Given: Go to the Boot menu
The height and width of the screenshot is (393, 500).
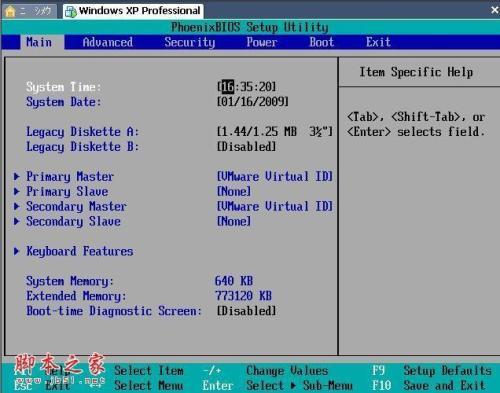Looking at the screenshot, I should coord(322,42).
